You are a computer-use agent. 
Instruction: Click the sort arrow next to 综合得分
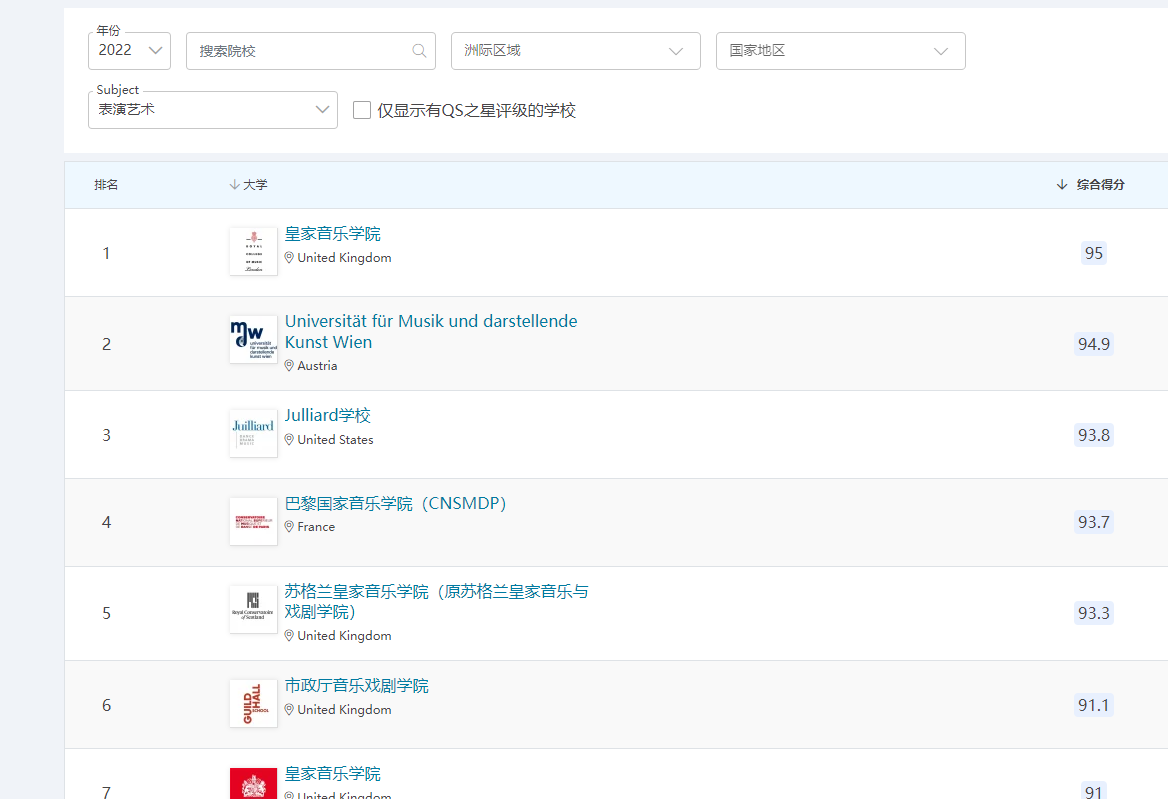[x=1062, y=185]
